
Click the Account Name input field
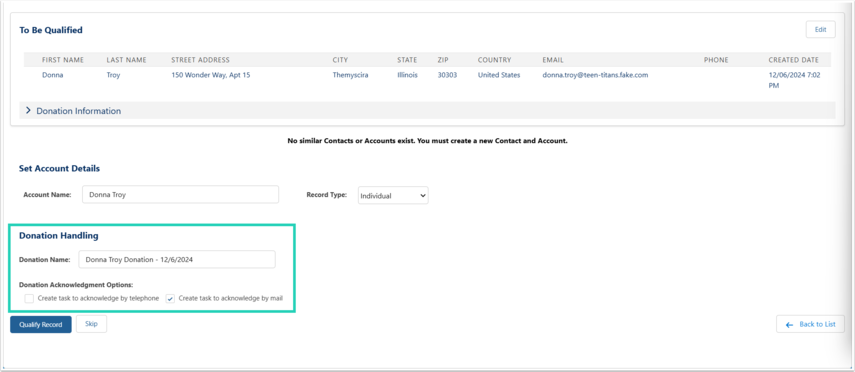(x=180, y=194)
